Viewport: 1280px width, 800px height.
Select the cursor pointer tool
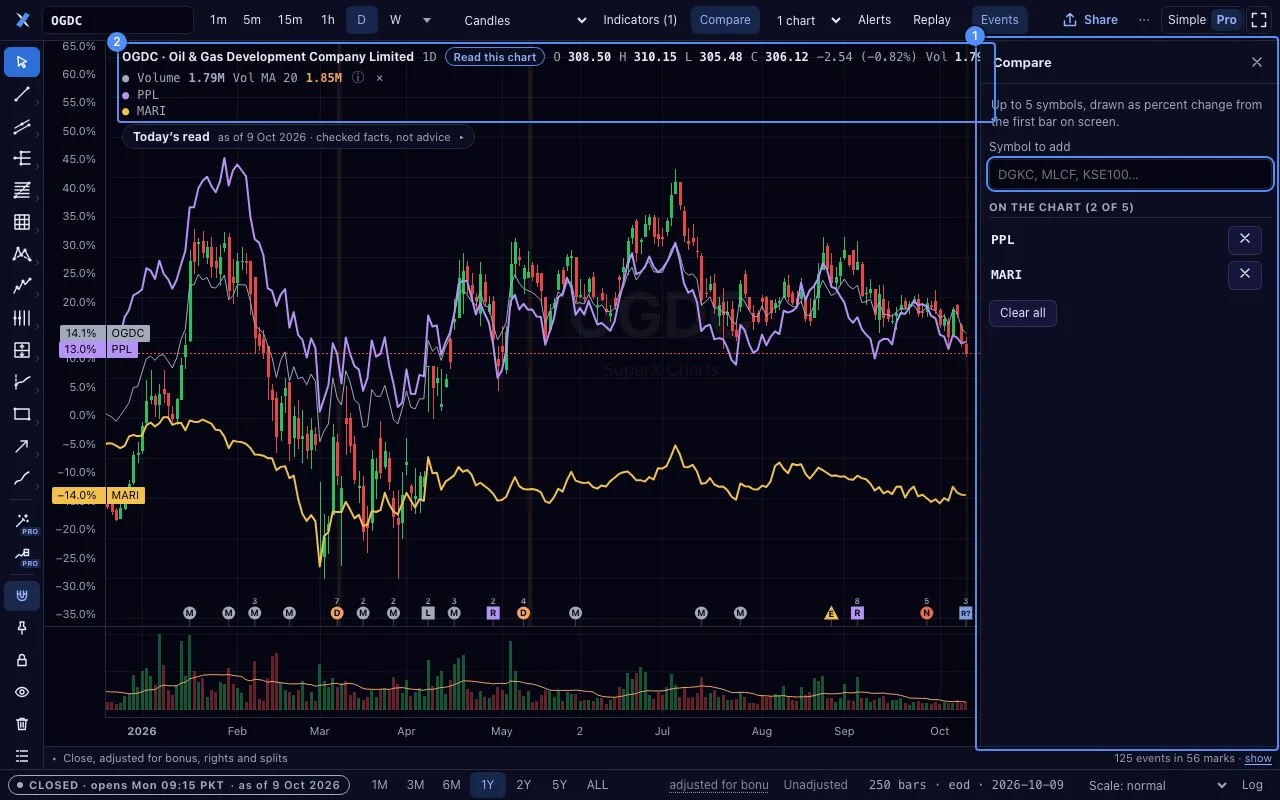tap(22, 62)
